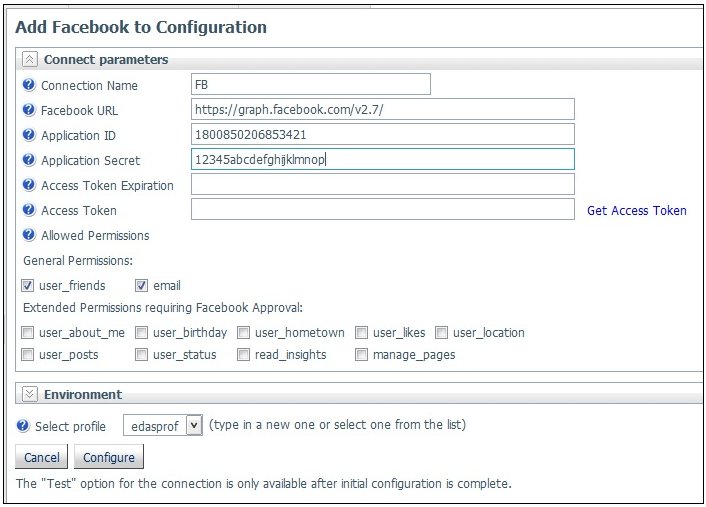Viewport: 706px width, 507px height.
Task: Open help icon for Allowed Permissions
Action: (29, 235)
